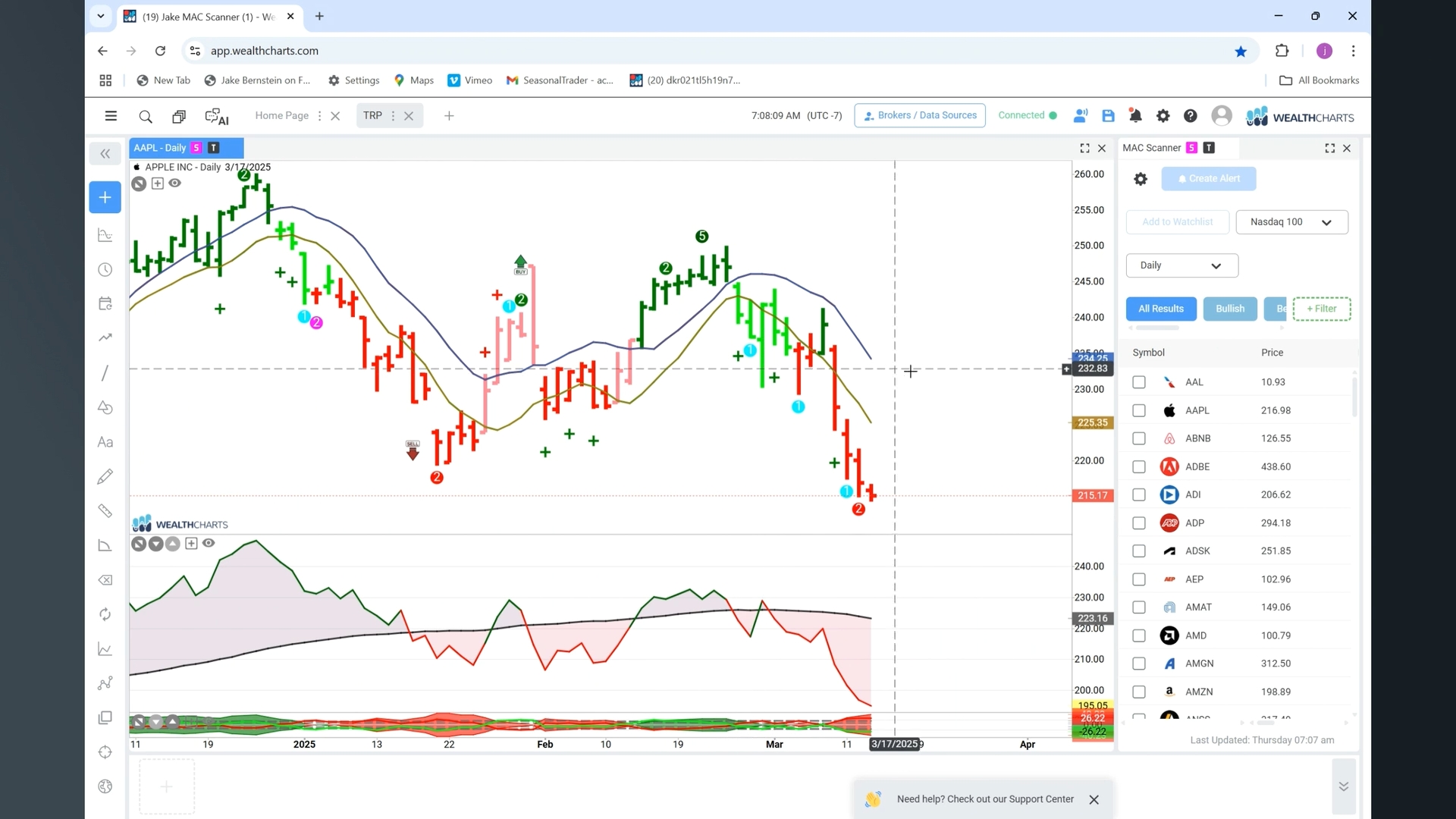Collapse the left sidebar with double arrows
Viewport: 1456px width, 819px height.
(105, 154)
